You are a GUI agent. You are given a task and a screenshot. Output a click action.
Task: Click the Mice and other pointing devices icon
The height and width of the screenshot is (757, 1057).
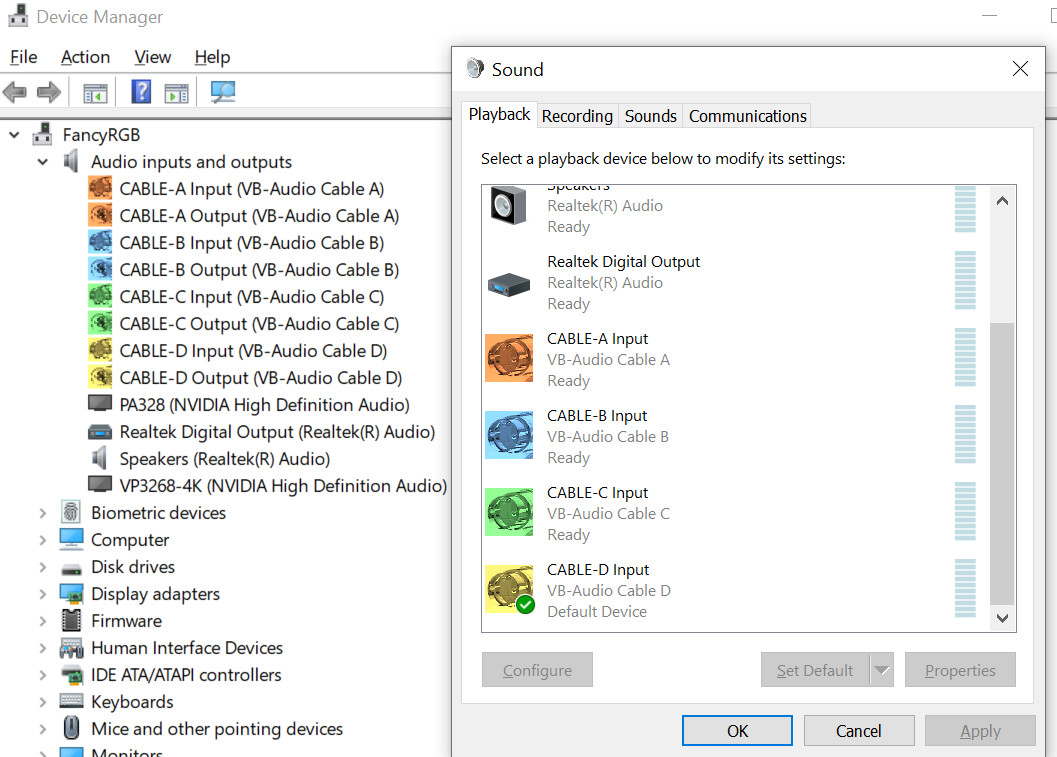[x=71, y=728]
